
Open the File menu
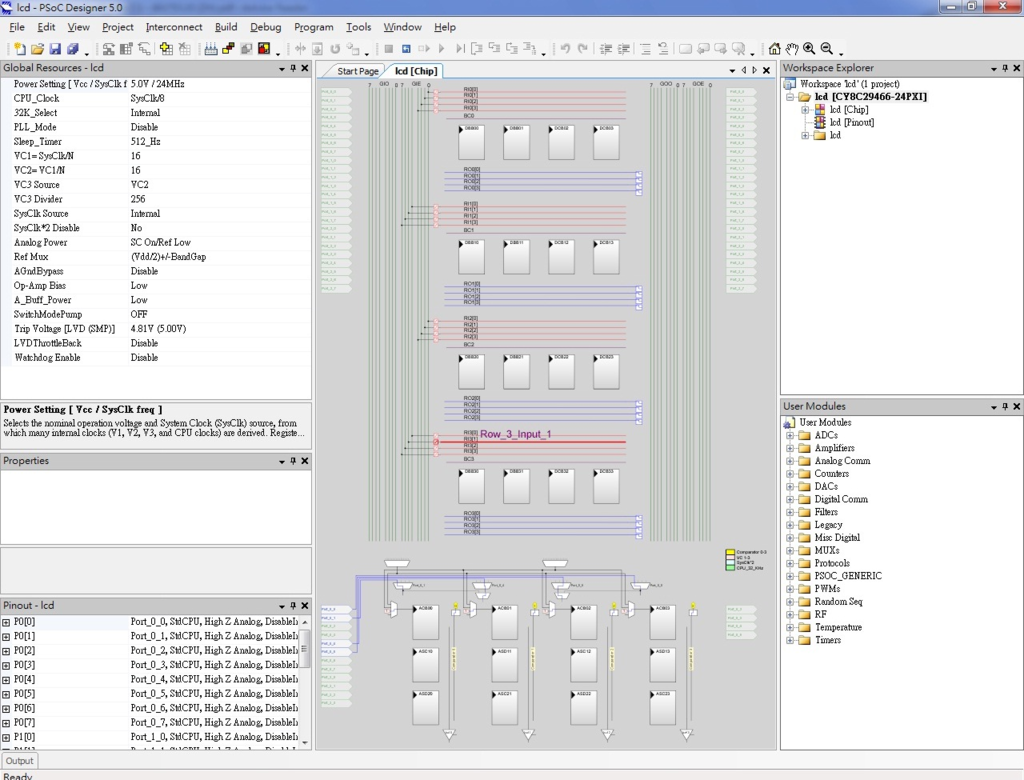[x=16, y=27]
